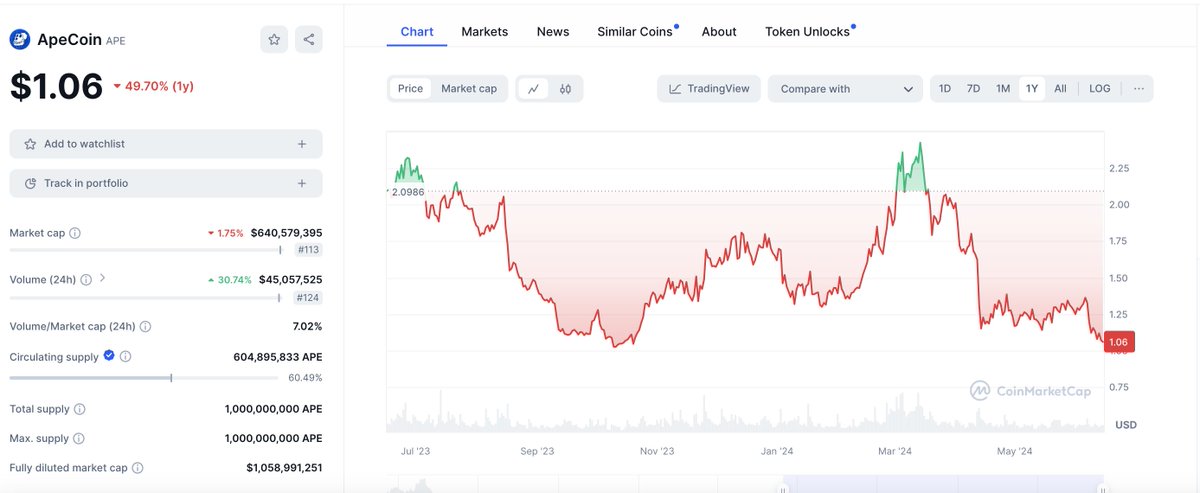Screen dimensions: 1200x493
Task: Click the Sep '23 axis label
Action: pos(537,452)
